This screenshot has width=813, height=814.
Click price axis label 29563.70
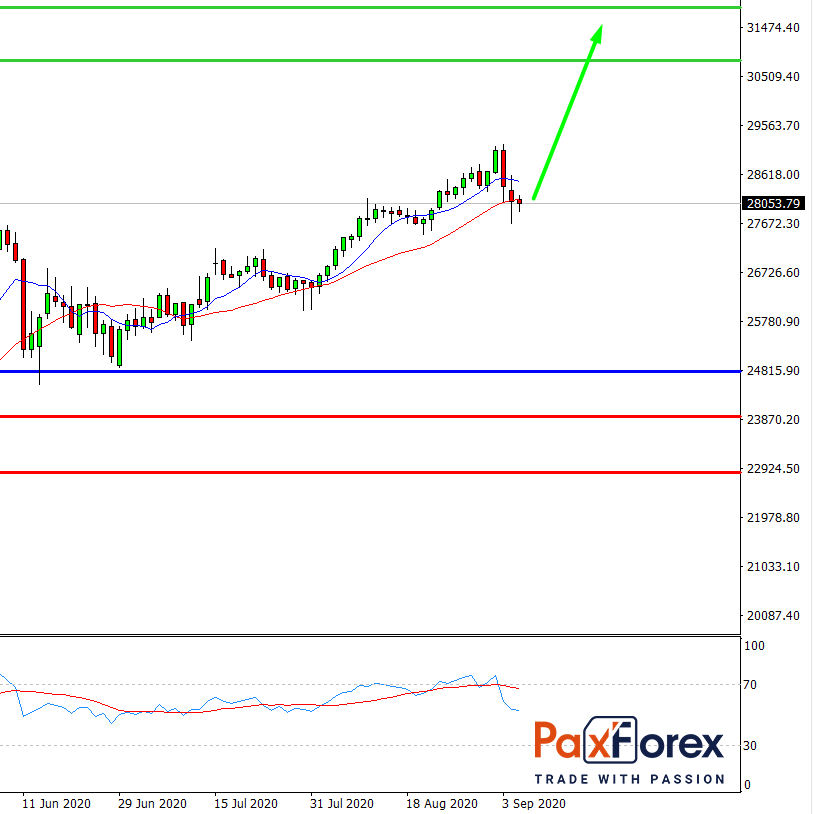tap(773, 126)
